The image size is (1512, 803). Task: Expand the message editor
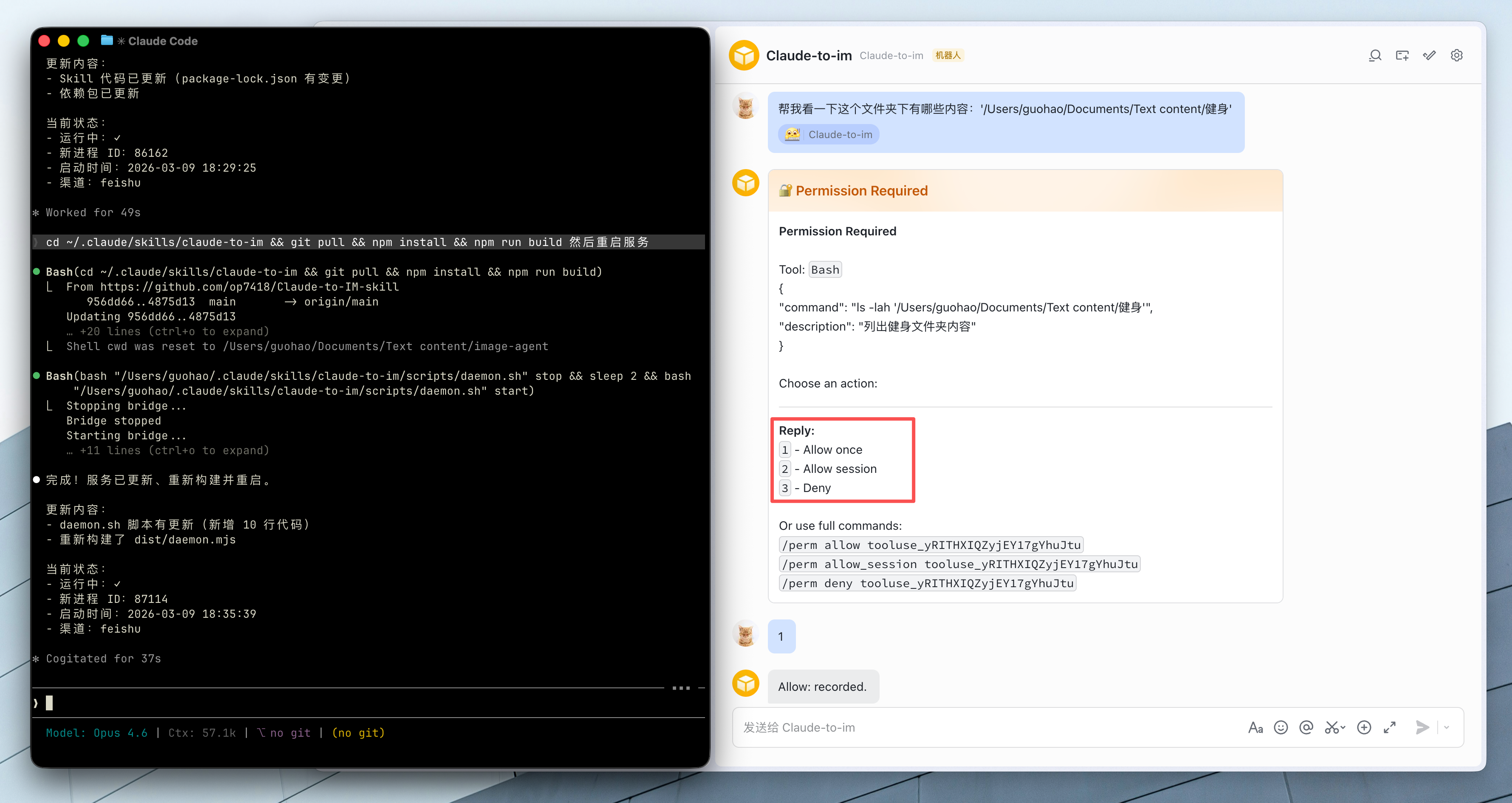1389,728
